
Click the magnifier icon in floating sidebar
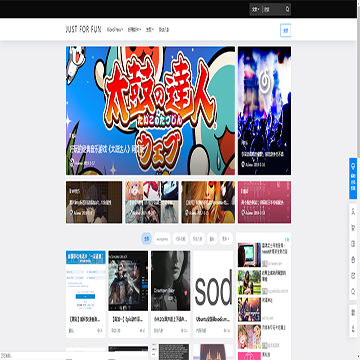coord(353,292)
